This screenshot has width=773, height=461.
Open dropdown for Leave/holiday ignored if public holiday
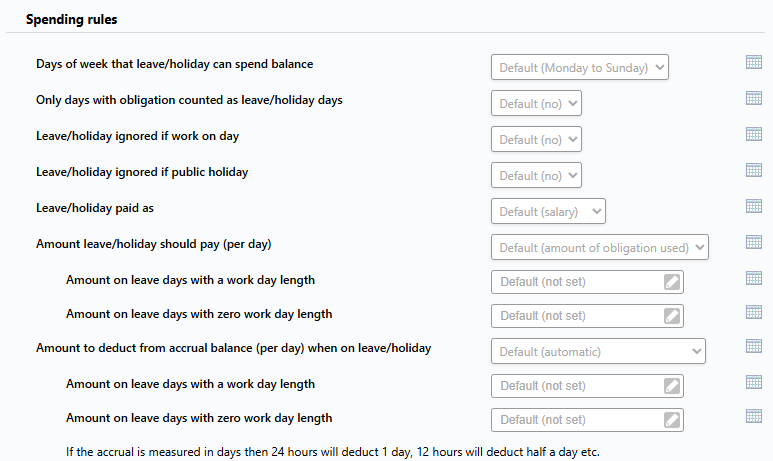[x=536, y=175]
